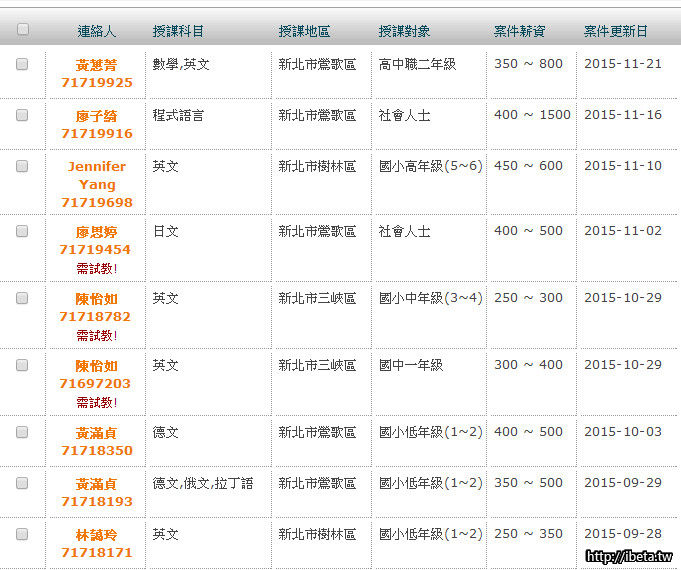681x570 pixels.
Task: Sort the table by 案件更新日
Action: [615, 31]
